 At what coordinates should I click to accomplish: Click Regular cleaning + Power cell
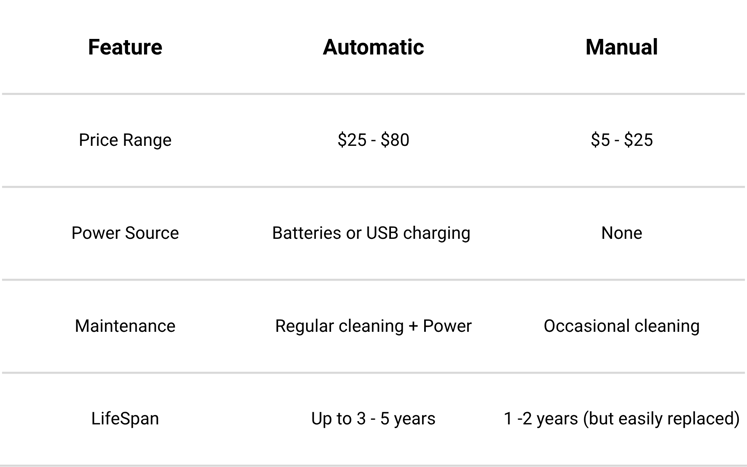click(373, 326)
